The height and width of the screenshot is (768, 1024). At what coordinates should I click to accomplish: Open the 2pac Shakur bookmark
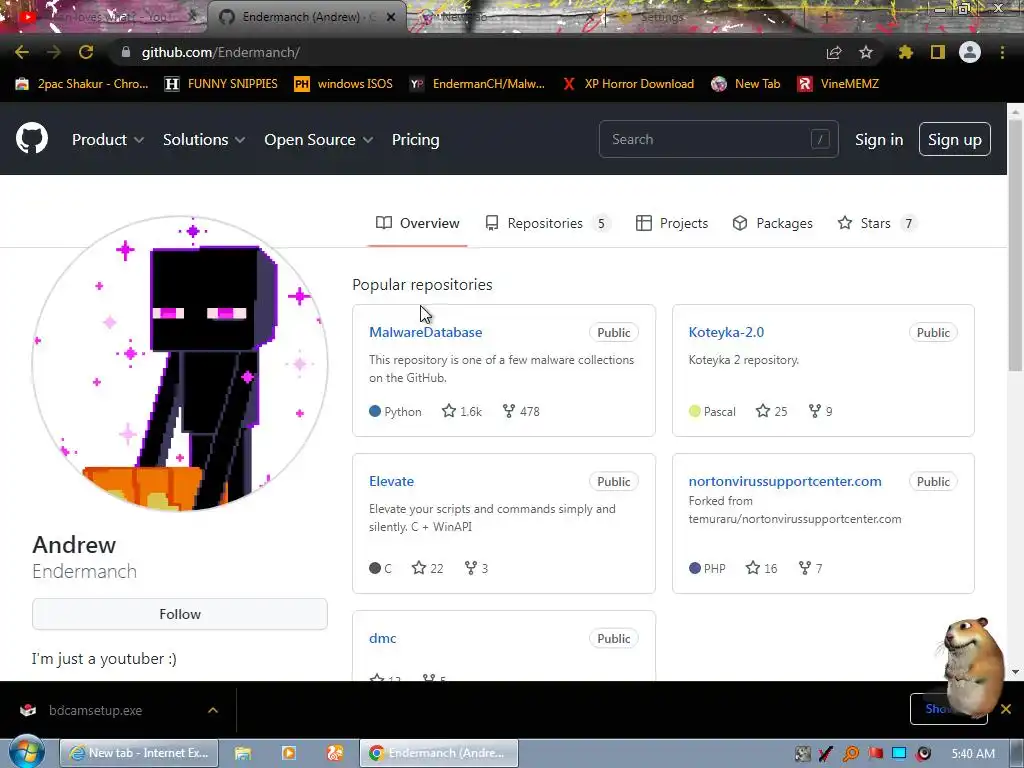(x=82, y=84)
